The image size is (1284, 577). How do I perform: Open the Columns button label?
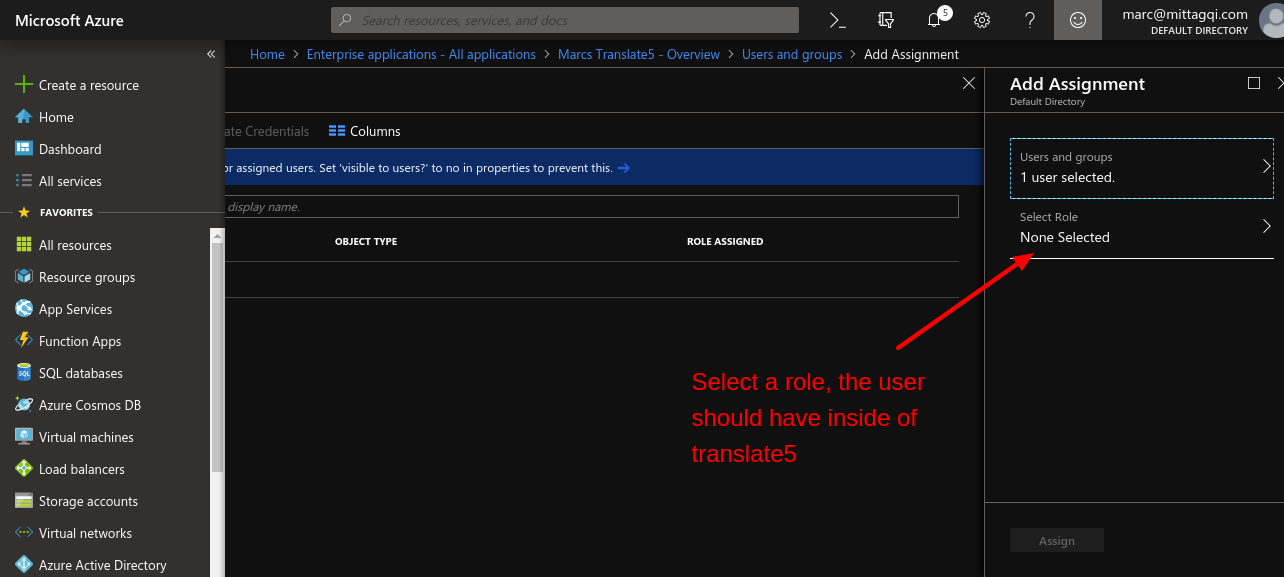pos(375,131)
